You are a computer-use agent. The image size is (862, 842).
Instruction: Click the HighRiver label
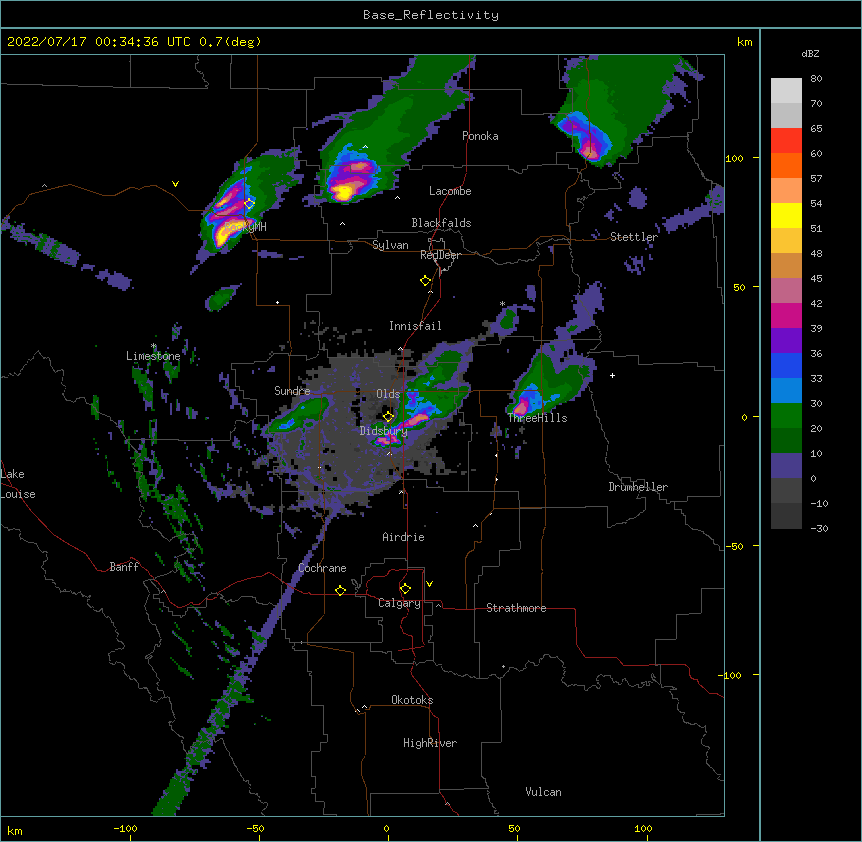tap(430, 743)
